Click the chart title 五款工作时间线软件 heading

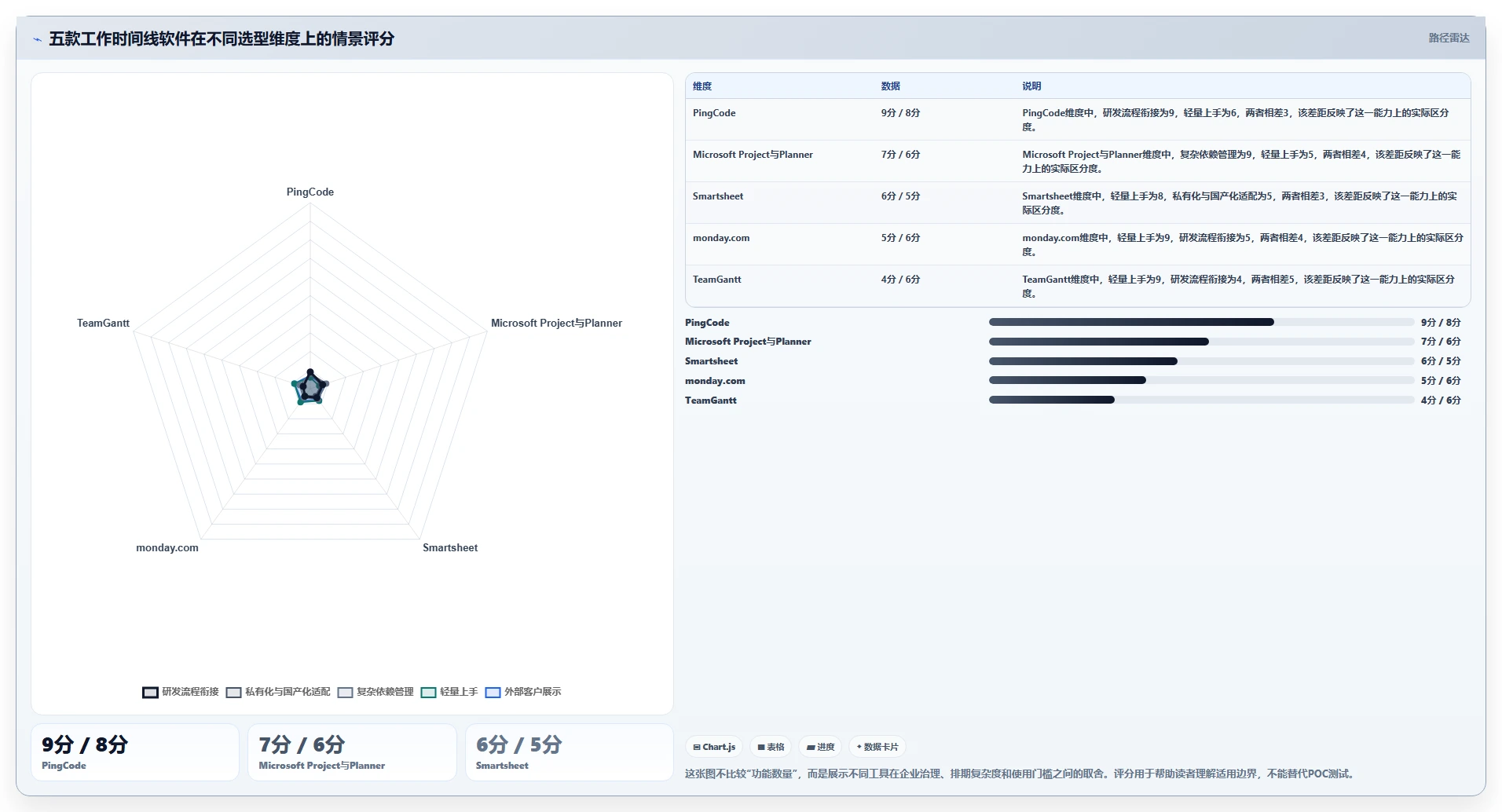[222, 38]
